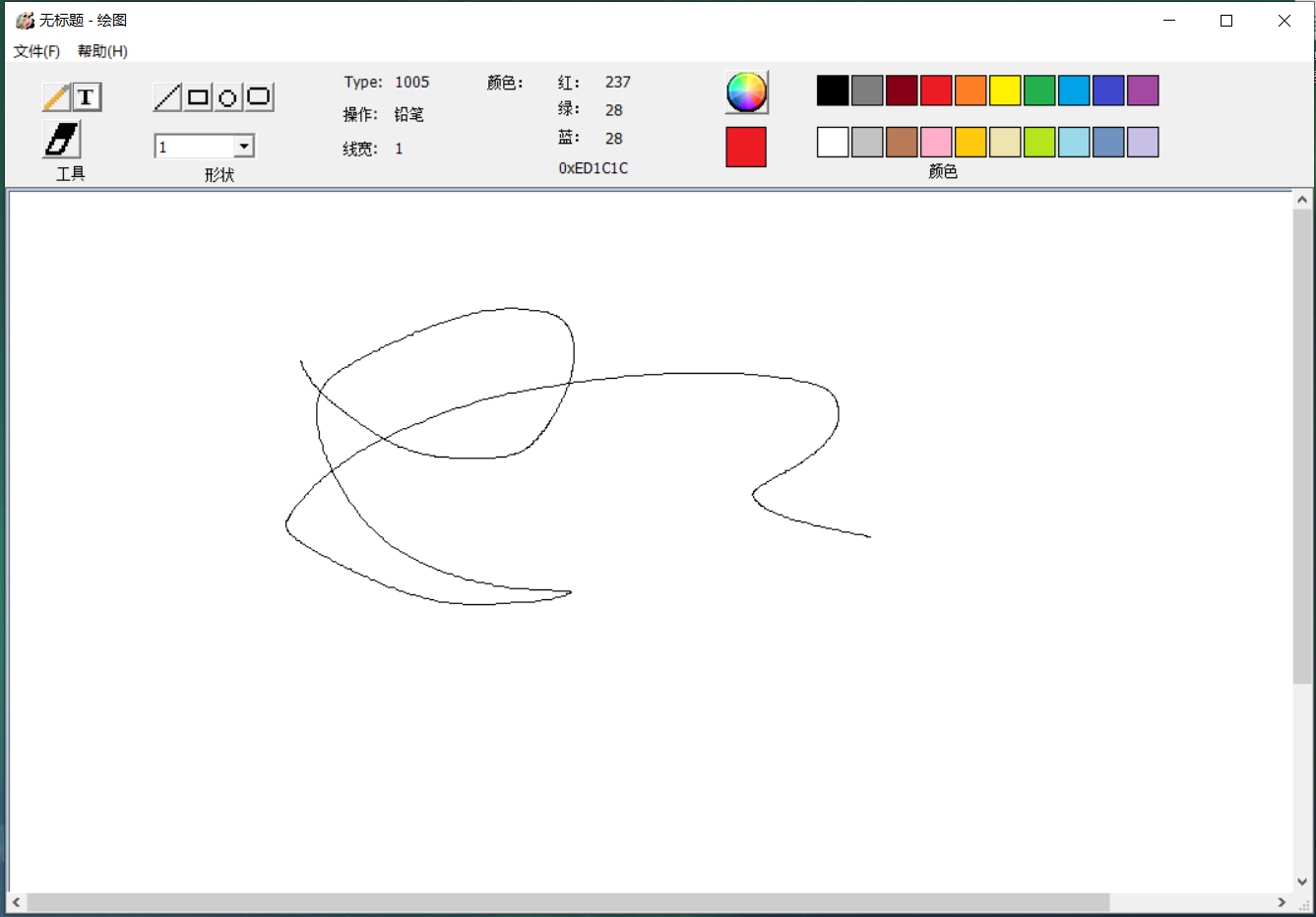Select the text tool
Viewport: 1316px width, 917px height.
point(87,96)
